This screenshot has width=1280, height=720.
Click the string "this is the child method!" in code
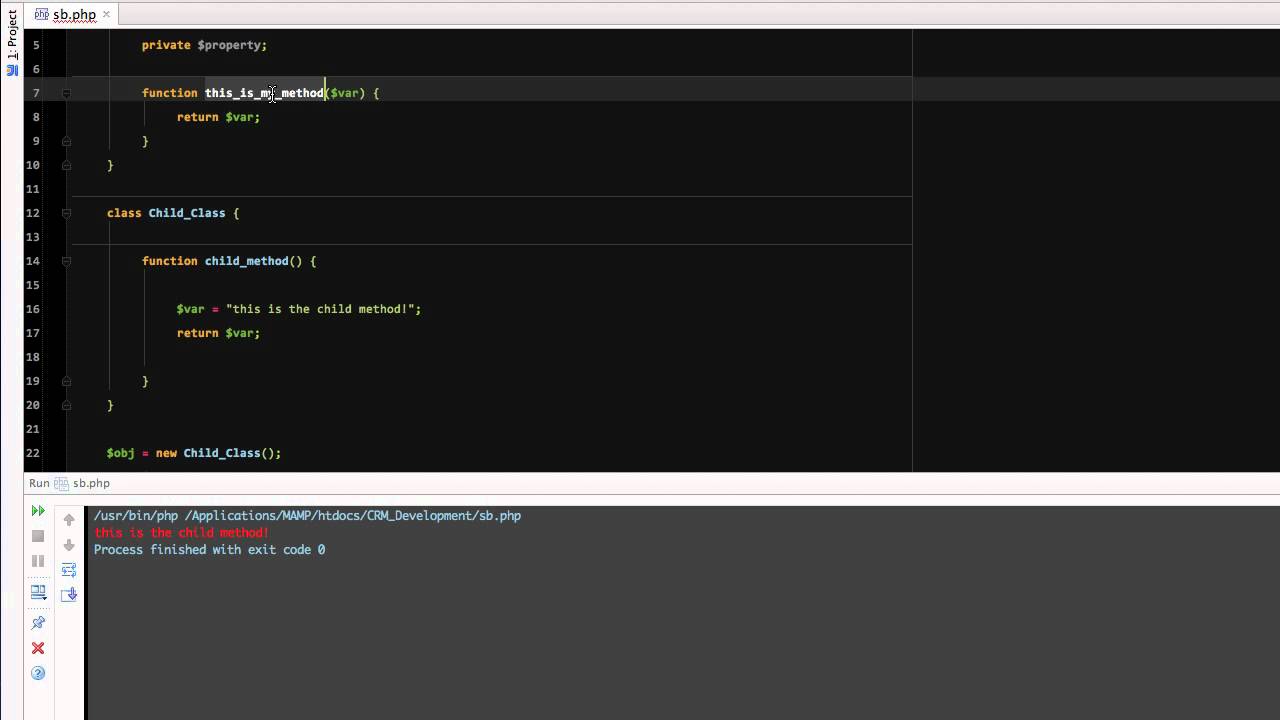320,309
